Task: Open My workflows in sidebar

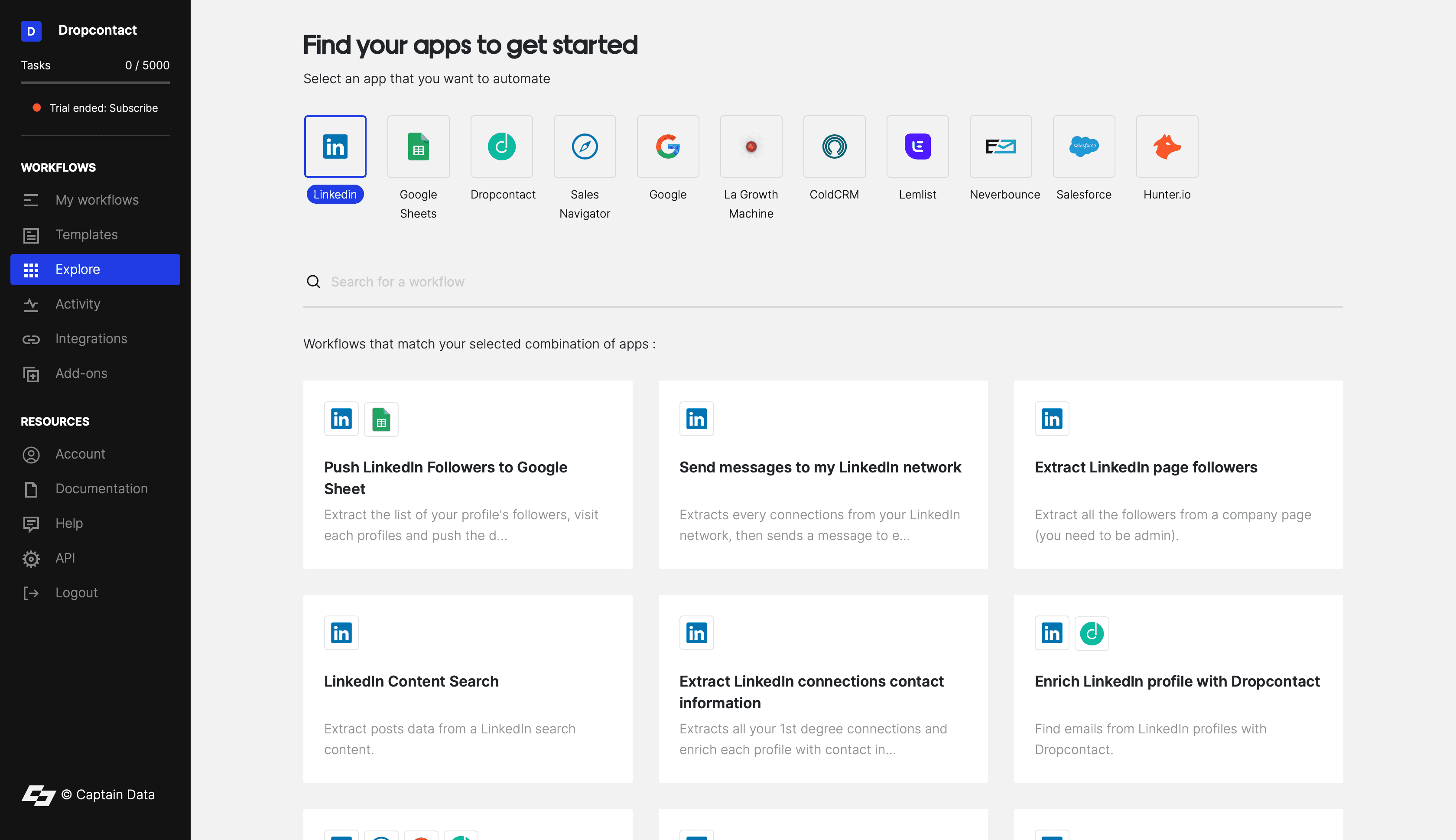Action: coord(95,200)
